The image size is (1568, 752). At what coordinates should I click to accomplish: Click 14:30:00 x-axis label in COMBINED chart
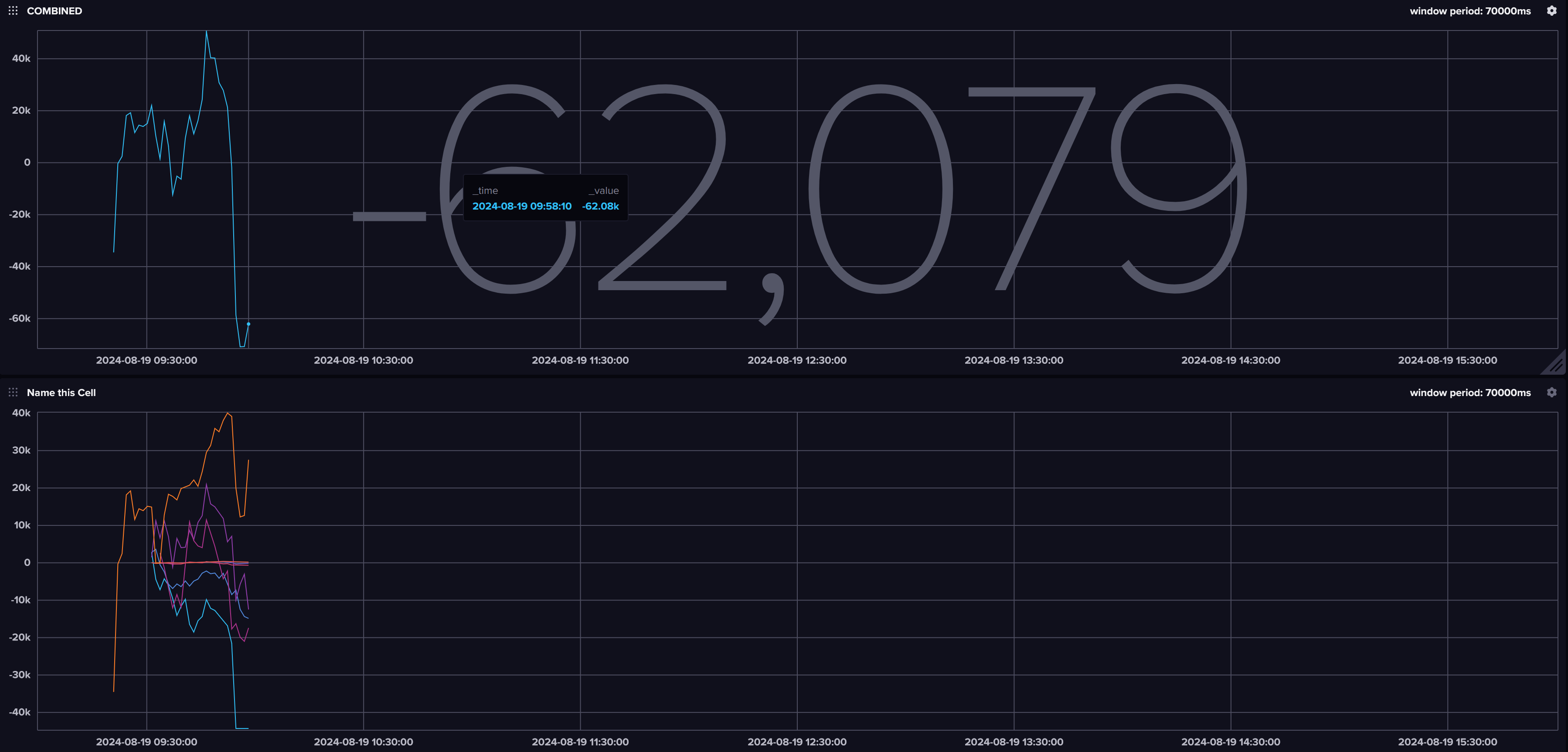[1231, 360]
